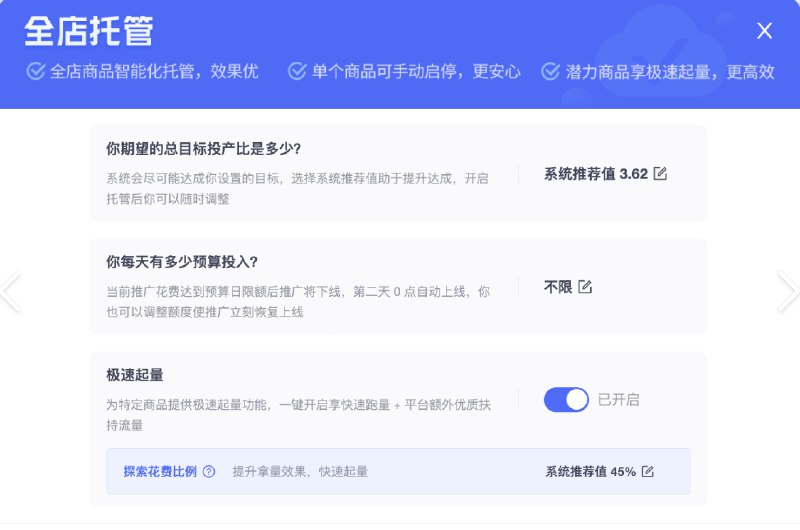The image size is (800, 530).
Task: Select the 不限 budget value
Action: 558,287
